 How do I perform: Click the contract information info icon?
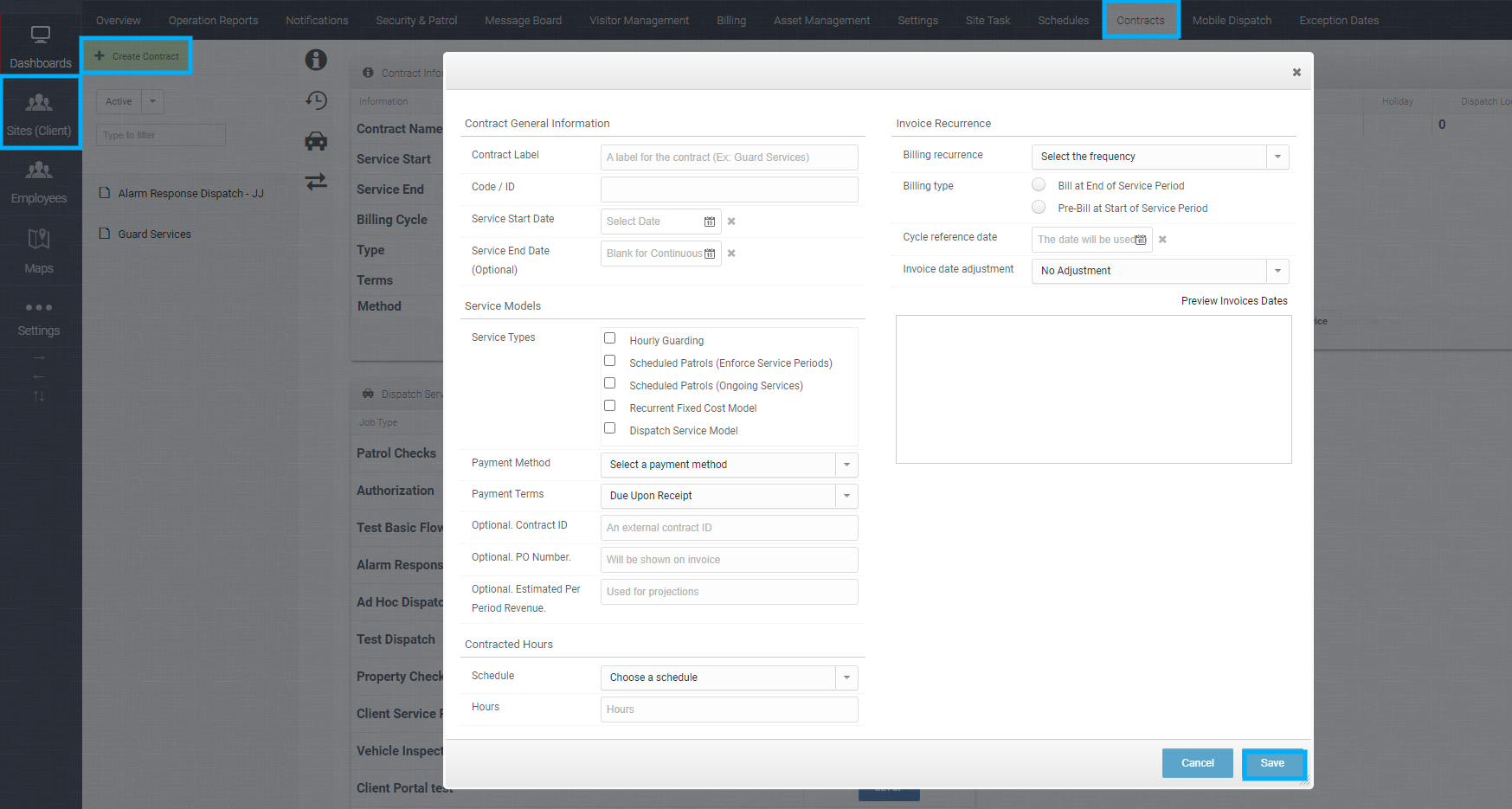(316, 60)
